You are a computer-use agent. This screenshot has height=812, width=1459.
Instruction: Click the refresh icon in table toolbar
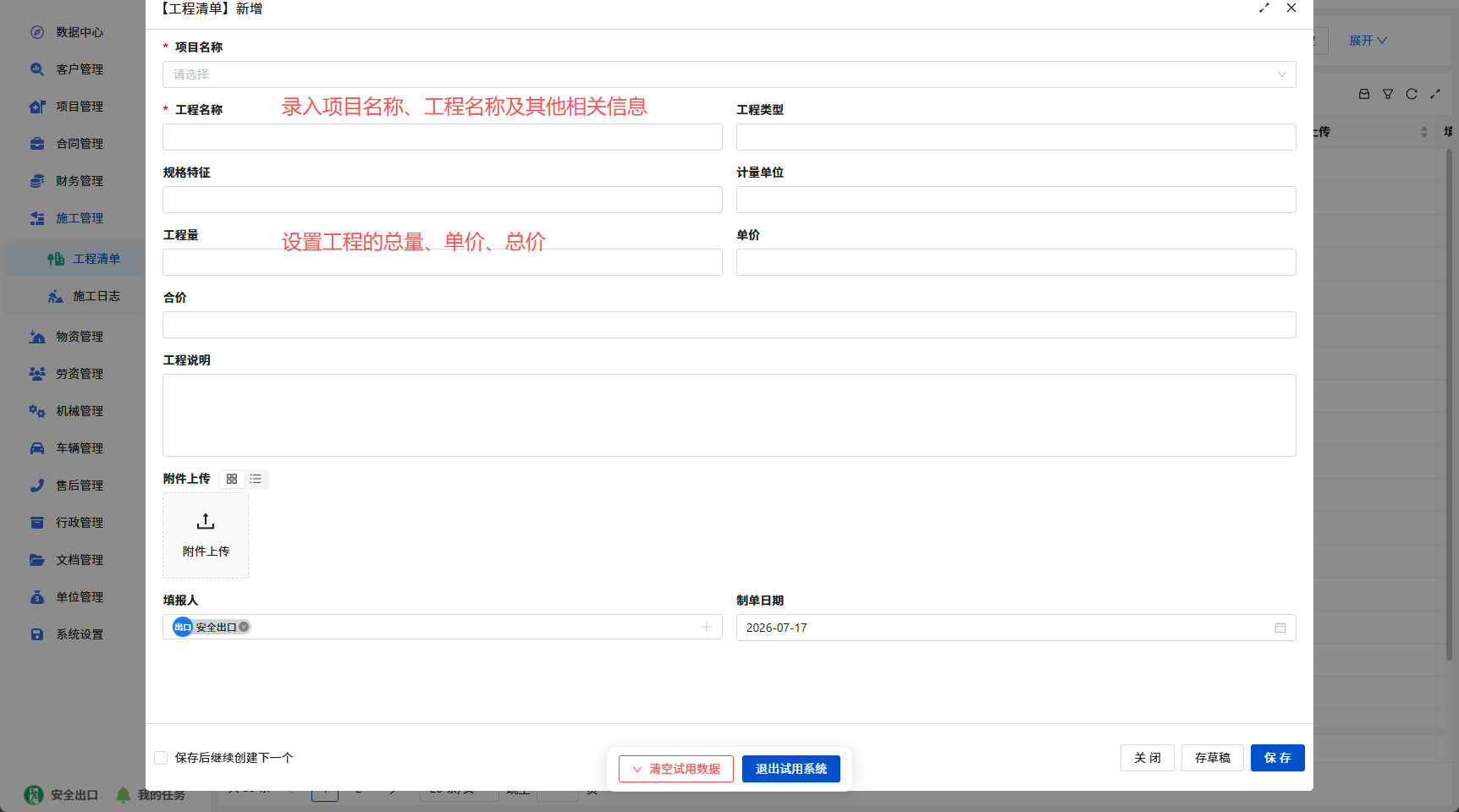click(x=1412, y=94)
